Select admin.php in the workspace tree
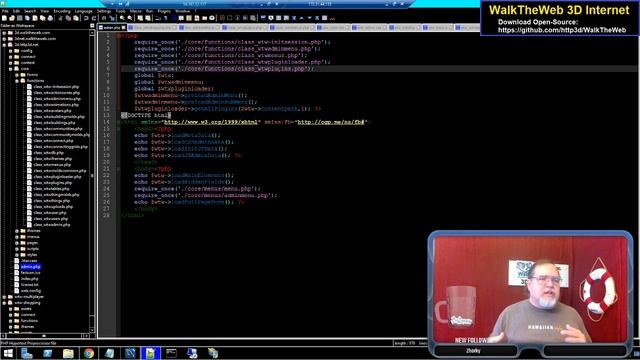This screenshot has height=360, width=640. [x=30, y=267]
